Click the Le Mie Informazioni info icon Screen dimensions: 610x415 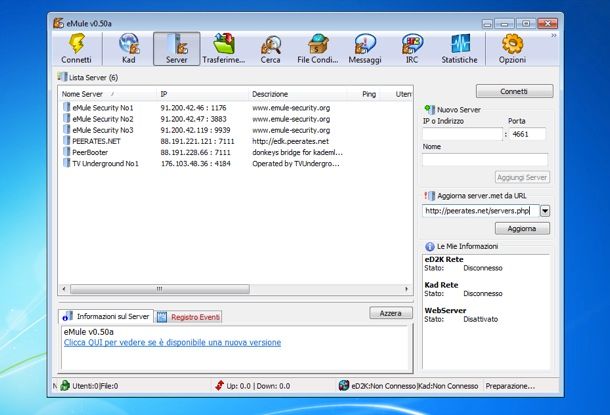pyautogui.click(x=429, y=246)
